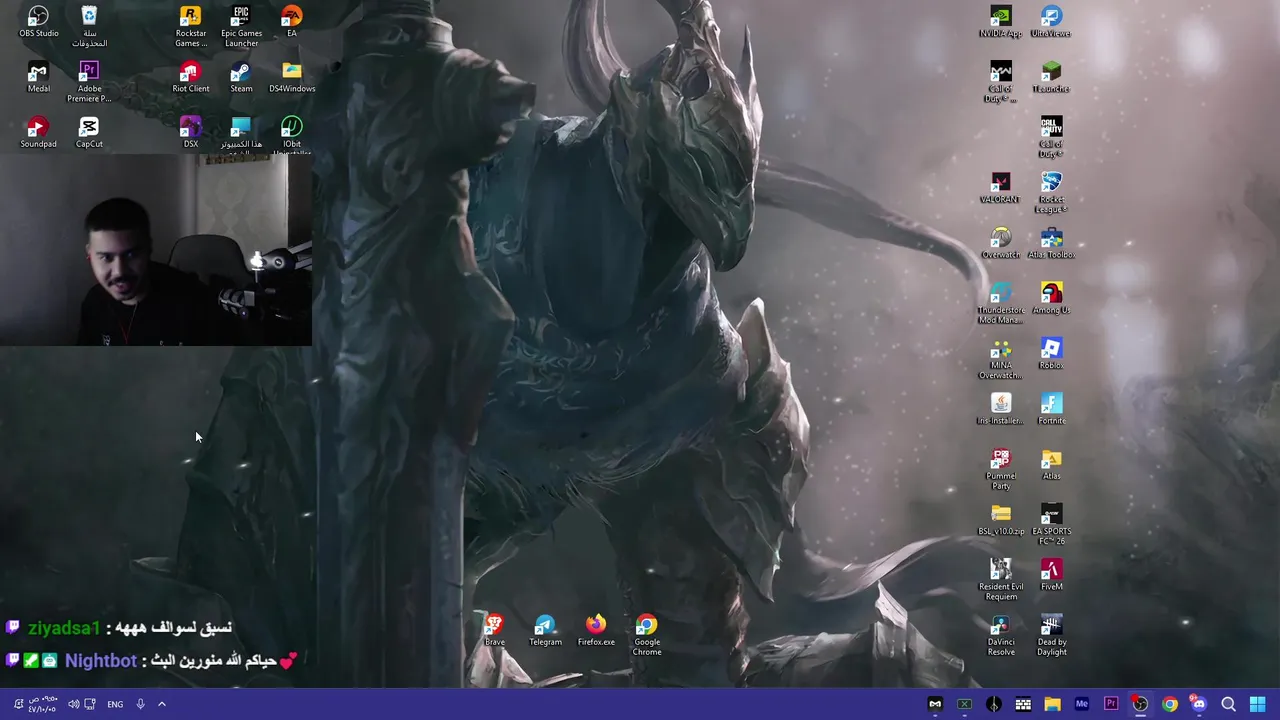Select the CapCut desktop icon
Image resolution: width=1280 pixels, height=720 pixels.
click(x=89, y=132)
